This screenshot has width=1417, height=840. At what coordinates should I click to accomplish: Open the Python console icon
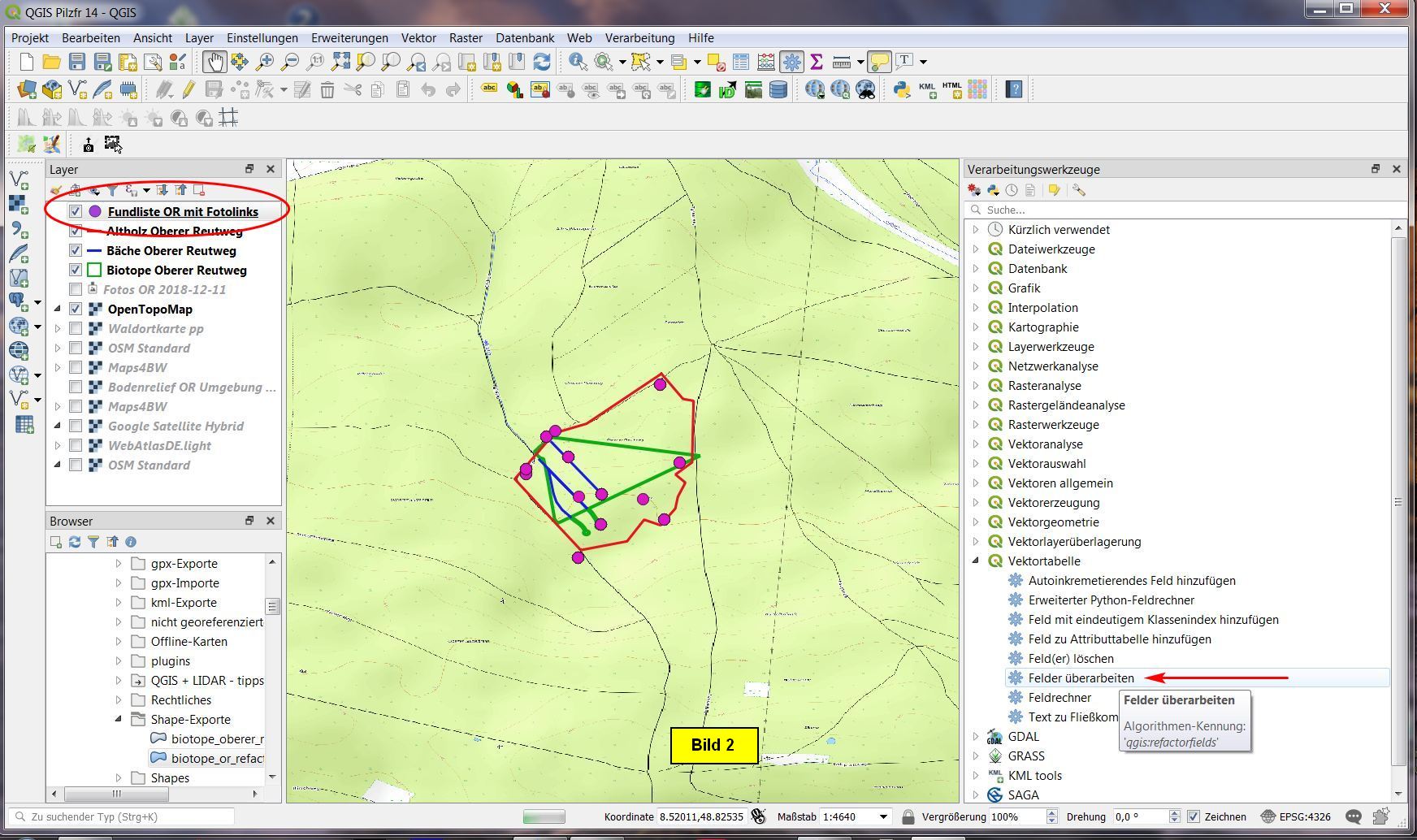click(901, 89)
